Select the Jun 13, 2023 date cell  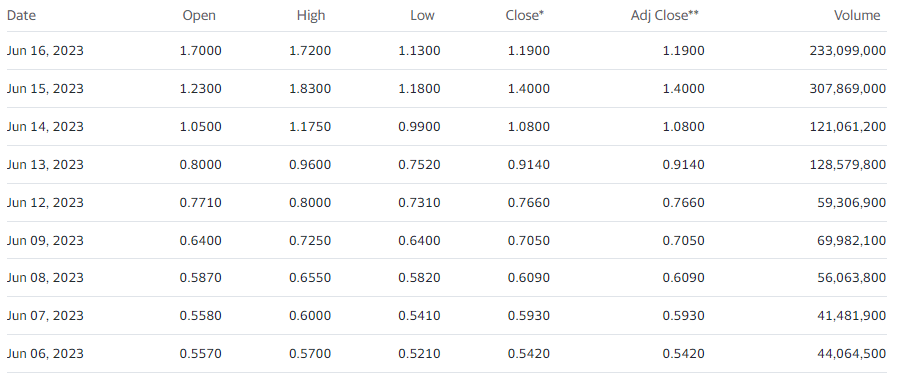(45, 165)
